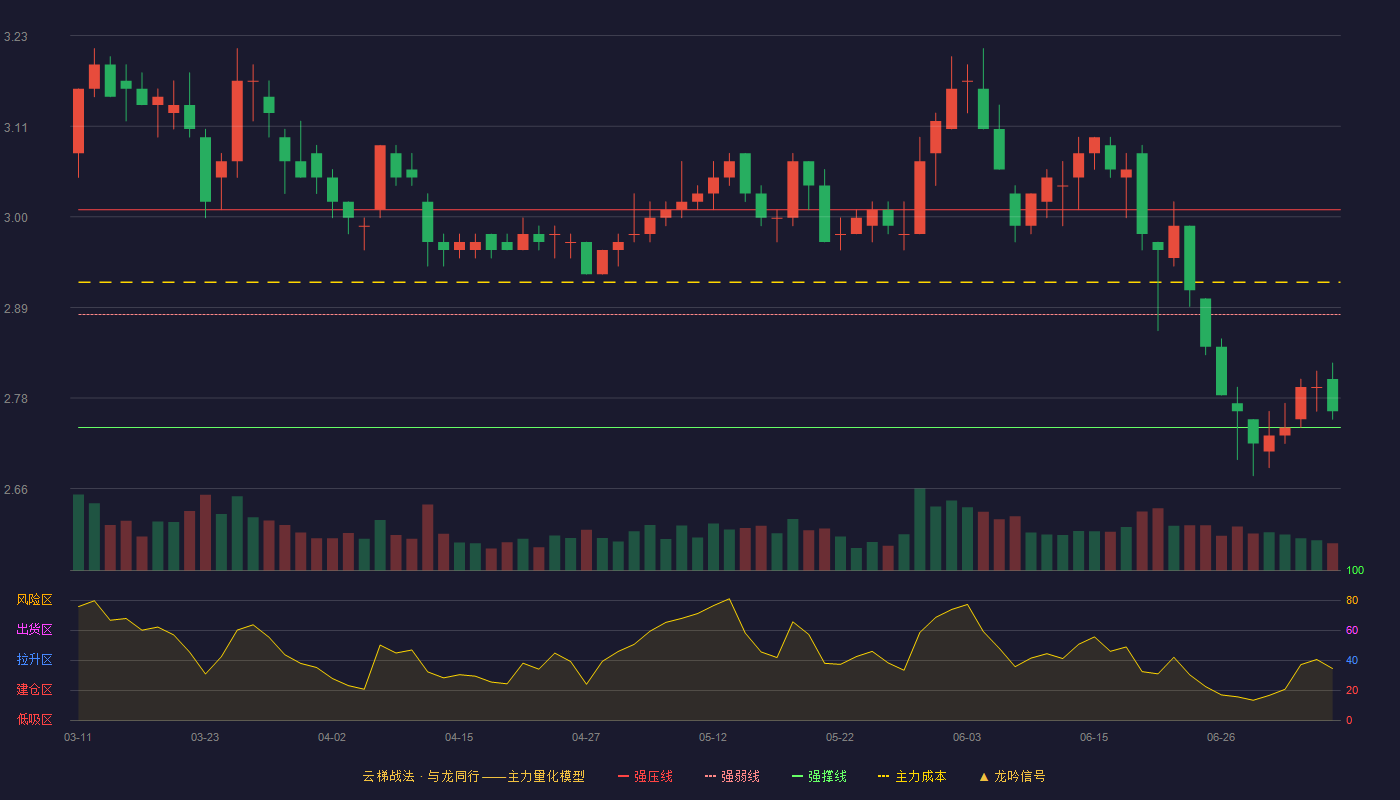
Task: Select the 2.89 price axis label
Action: pos(16,309)
